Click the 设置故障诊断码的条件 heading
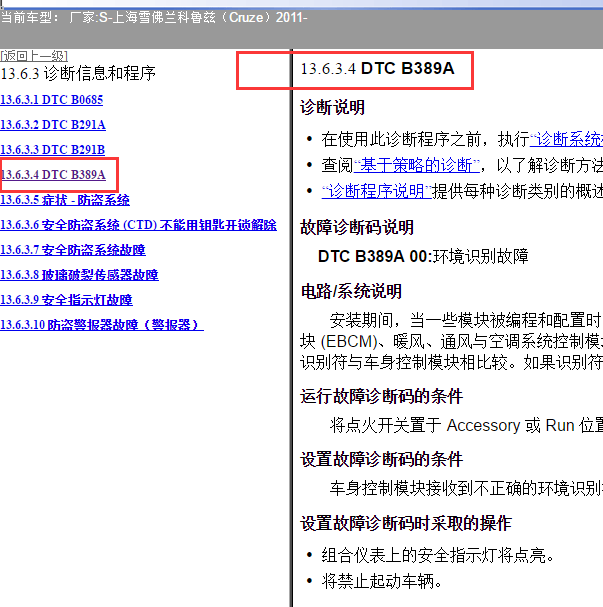The width and height of the screenshot is (603, 607). click(x=381, y=460)
